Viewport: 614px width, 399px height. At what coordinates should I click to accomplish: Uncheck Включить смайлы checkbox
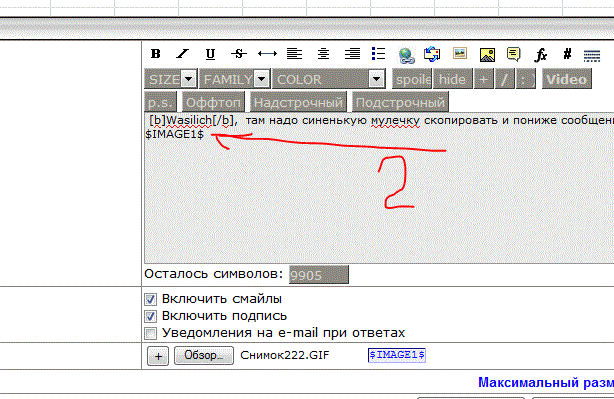coord(150,299)
